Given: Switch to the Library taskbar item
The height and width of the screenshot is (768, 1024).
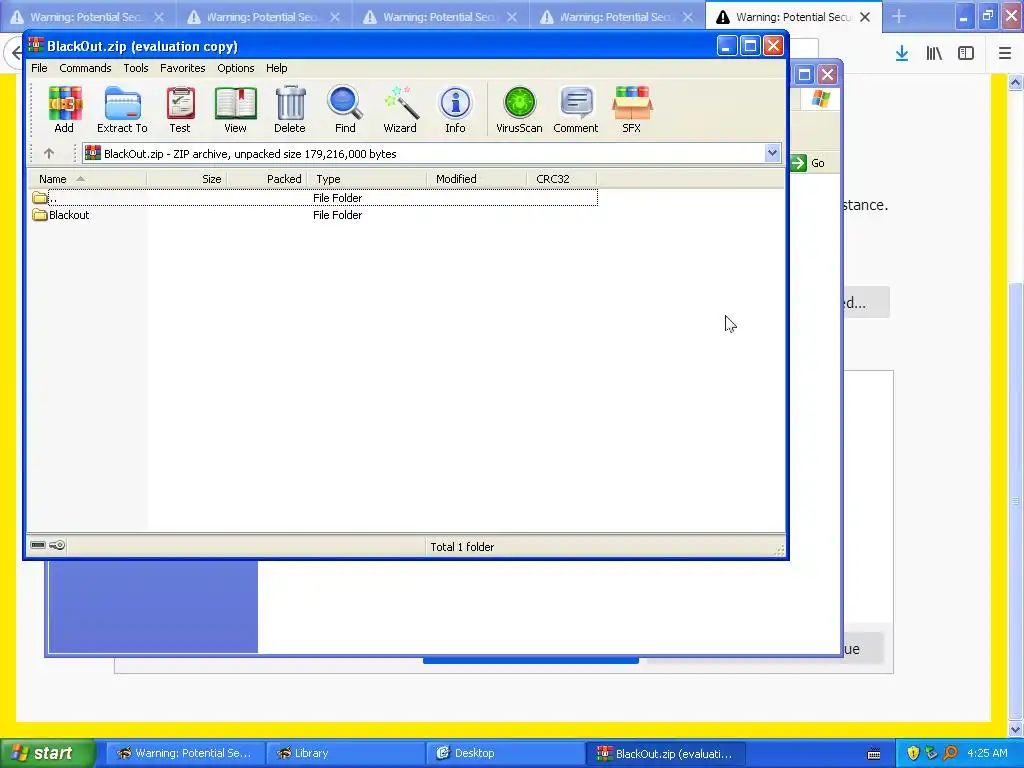Looking at the screenshot, I should click(344, 753).
